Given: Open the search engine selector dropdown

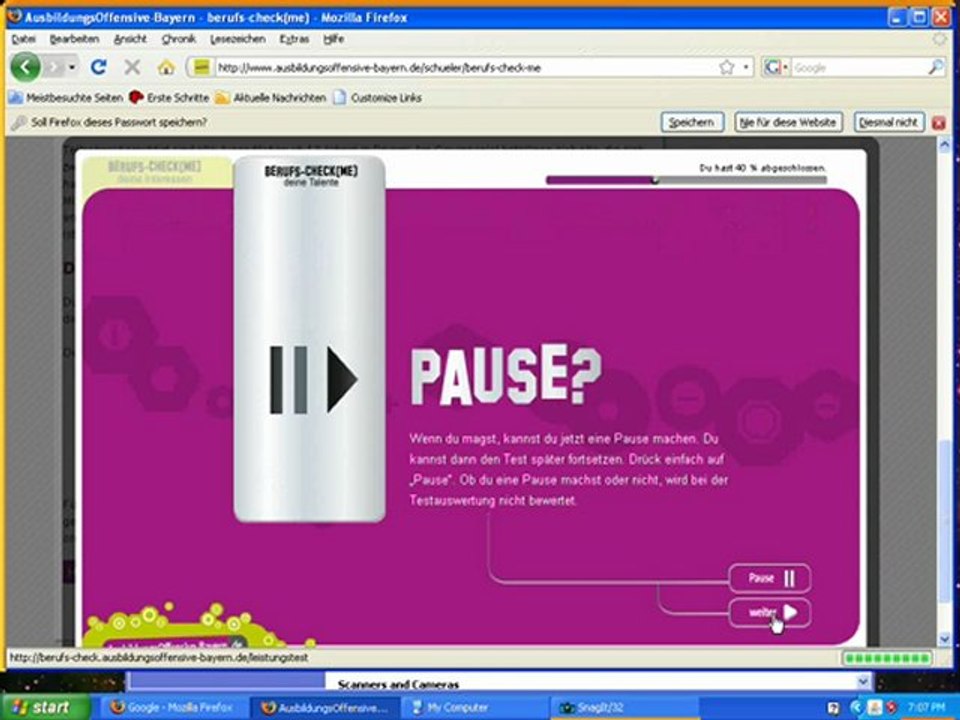Looking at the screenshot, I should (776, 67).
